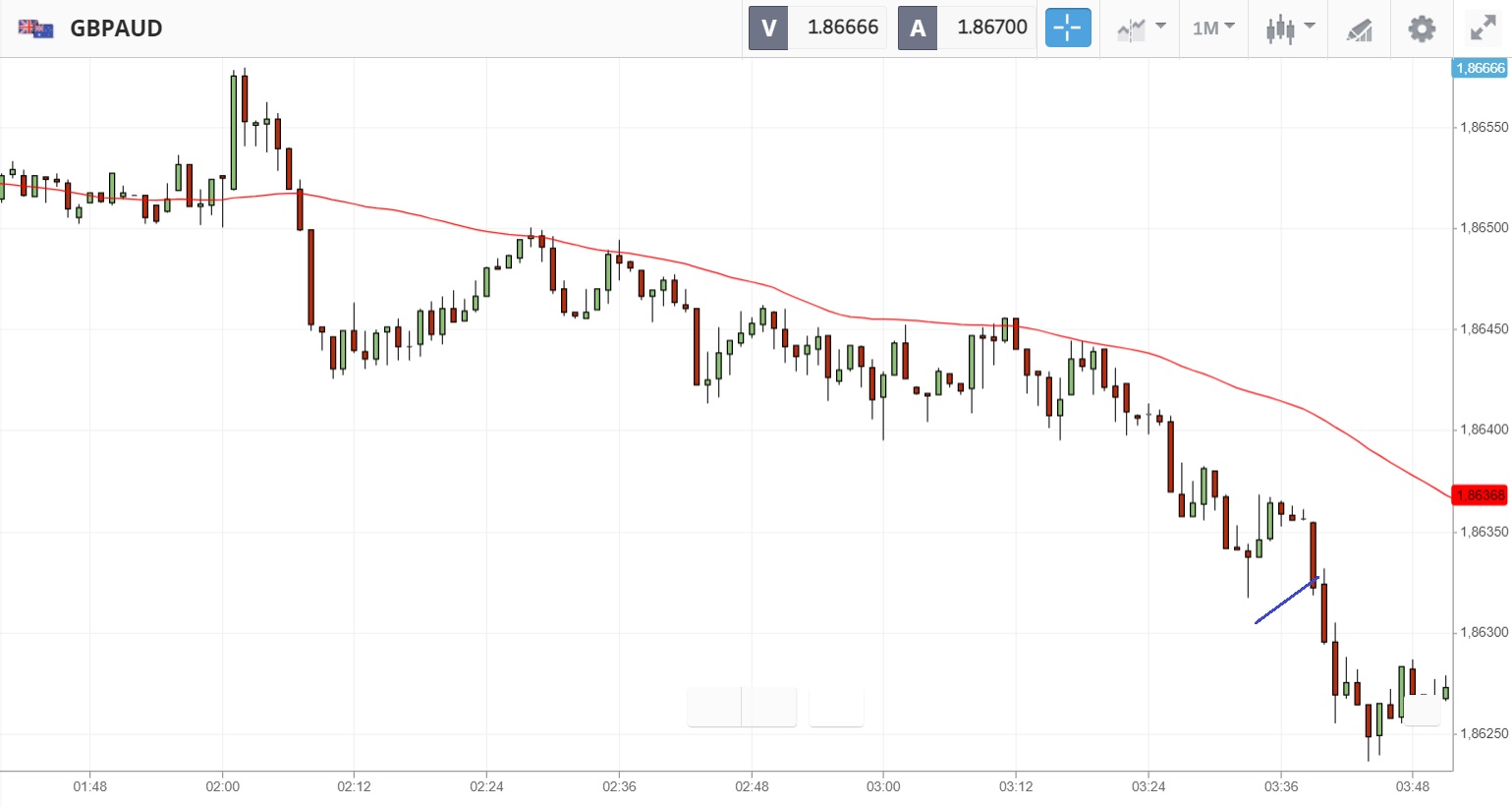Toggle the blue crosshair cursor button

[x=1068, y=29]
